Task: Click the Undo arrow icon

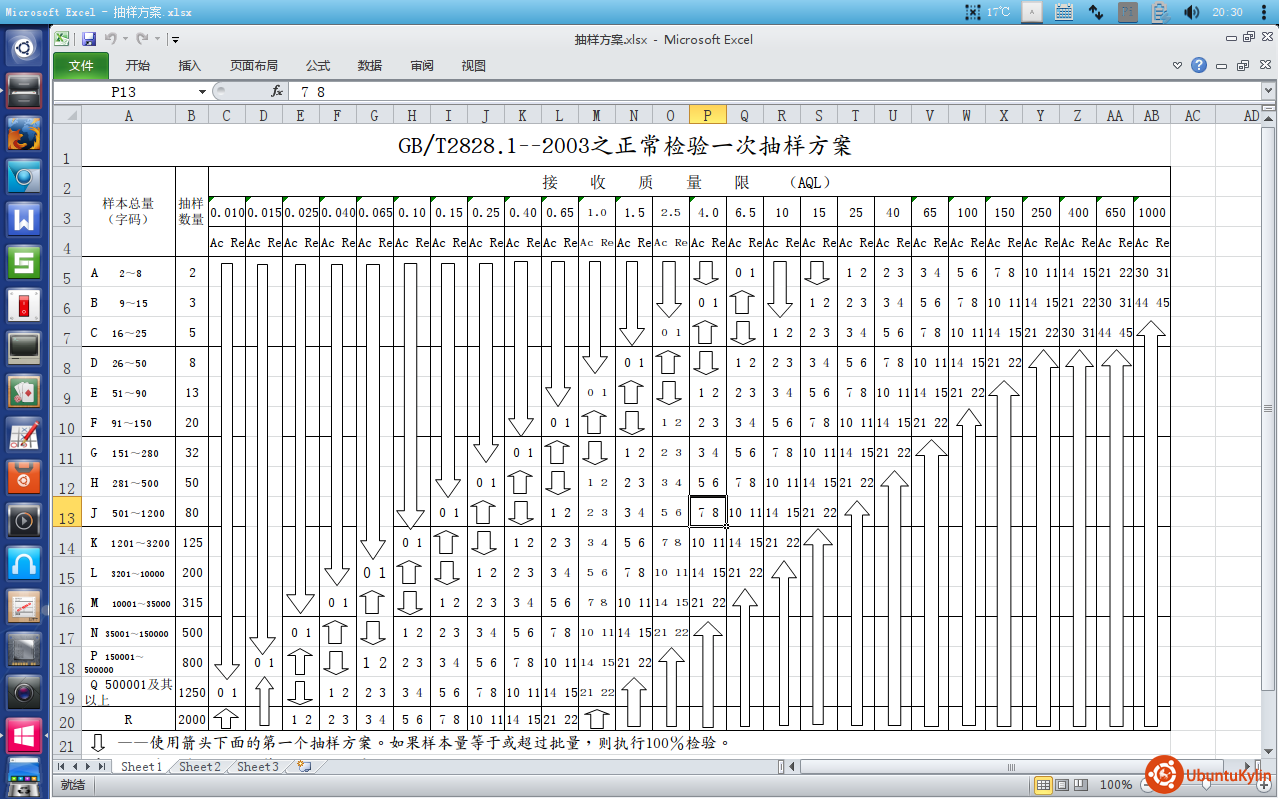Action: click(110, 39)
